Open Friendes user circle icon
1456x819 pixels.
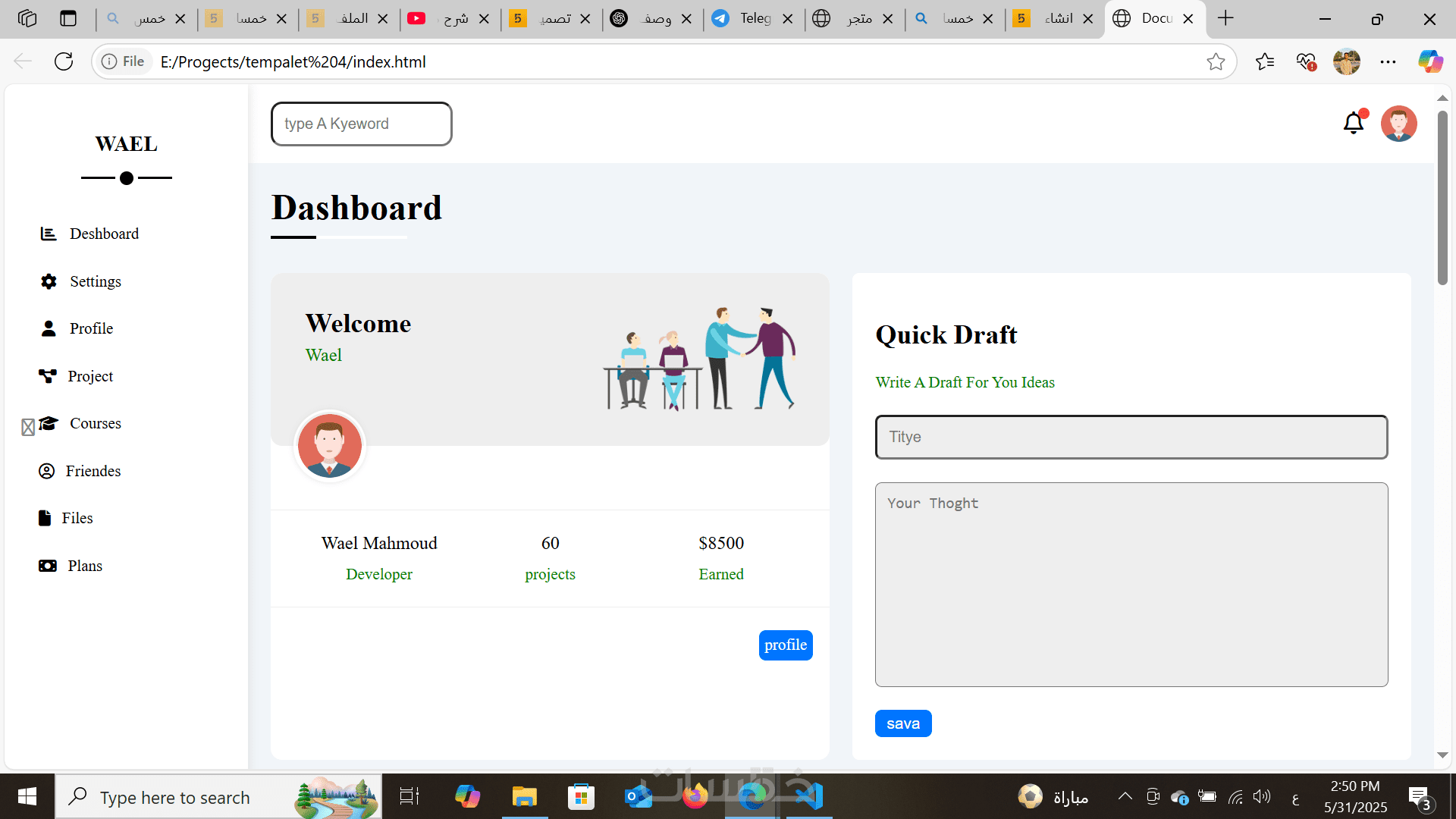pyautogui.click(x=47, y=471)
